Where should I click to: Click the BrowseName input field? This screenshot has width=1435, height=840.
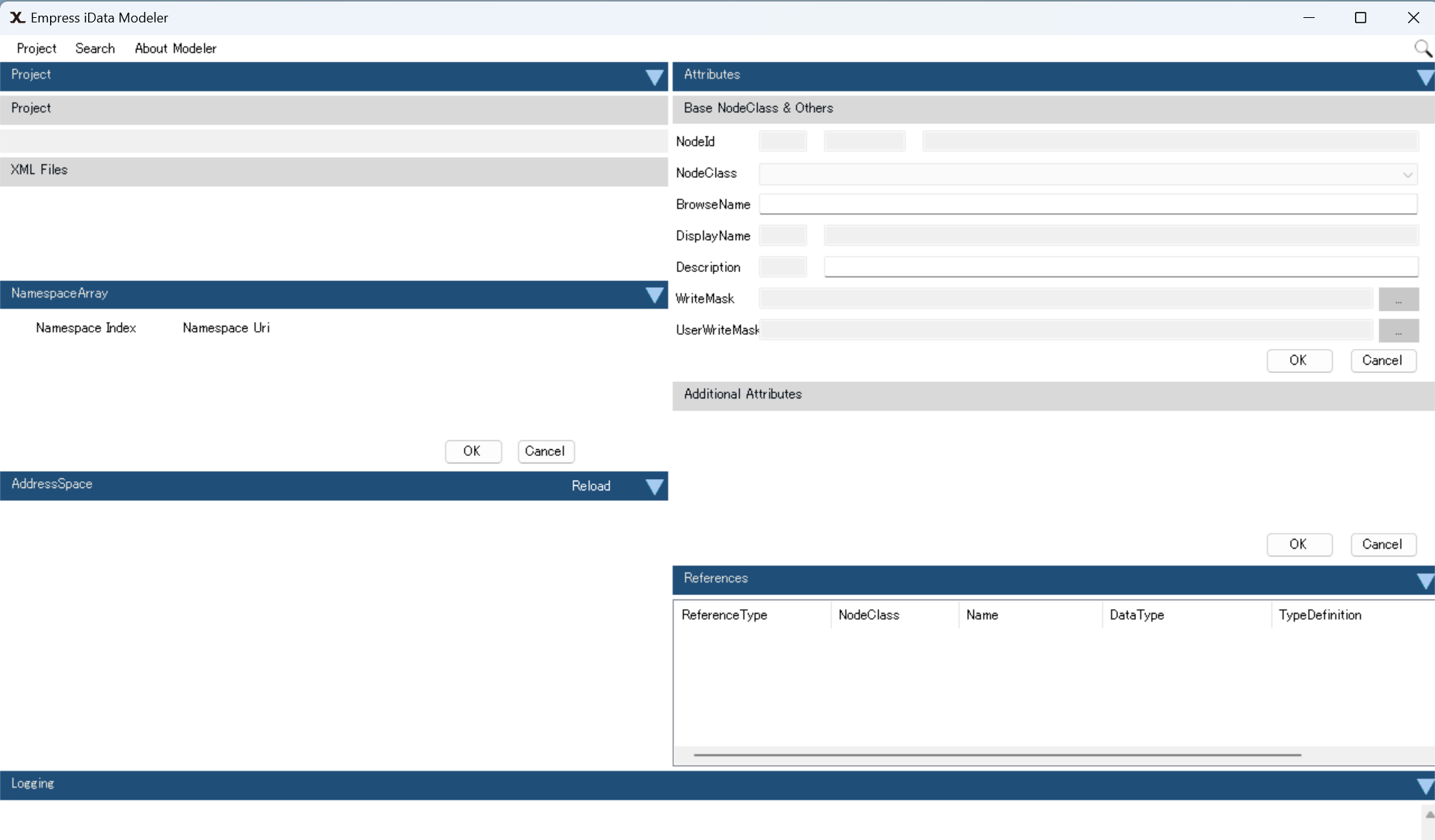tap(1088, 204)
